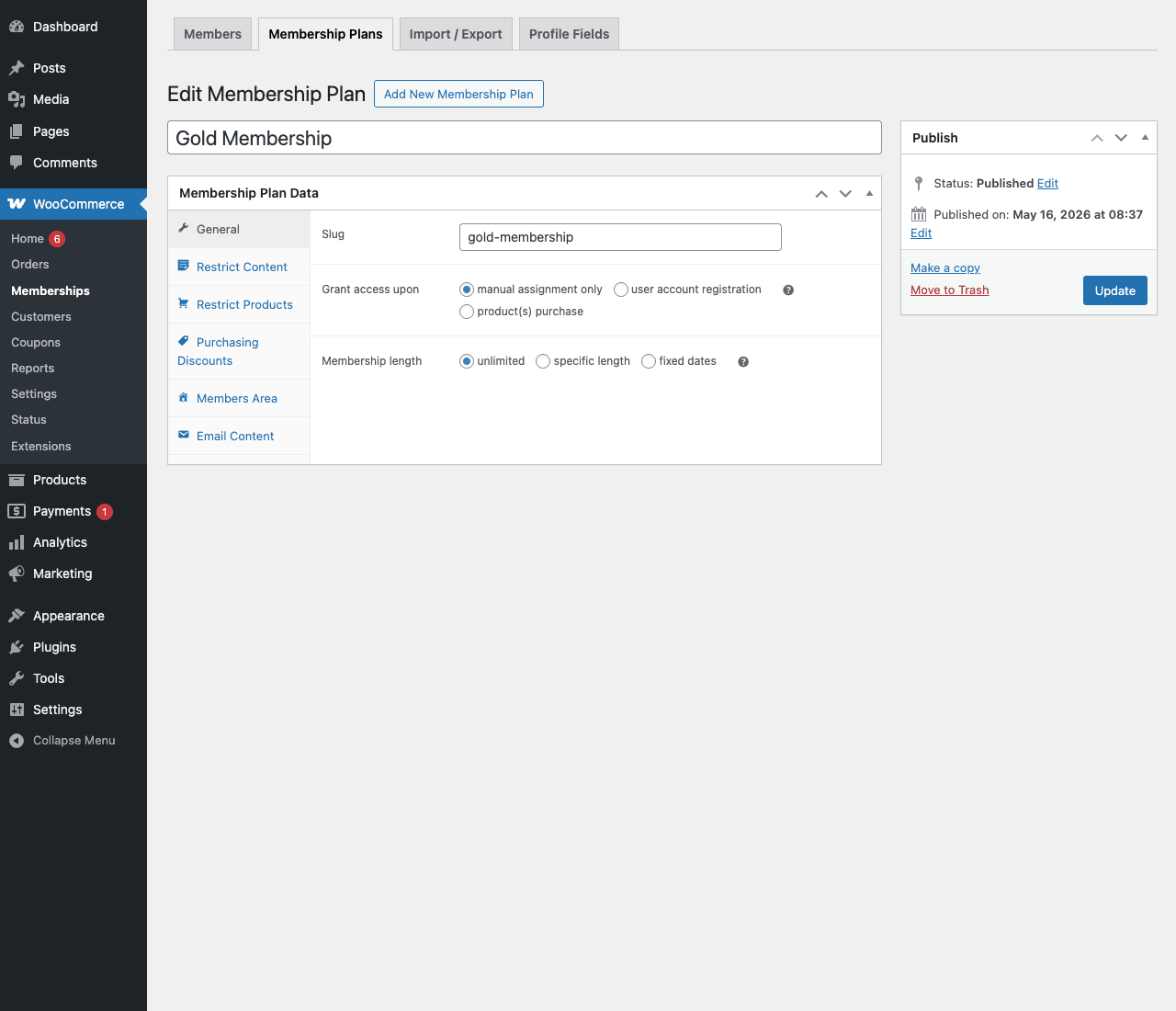
Task: Click the Posts pushpin icon
Action: (17, 68)
